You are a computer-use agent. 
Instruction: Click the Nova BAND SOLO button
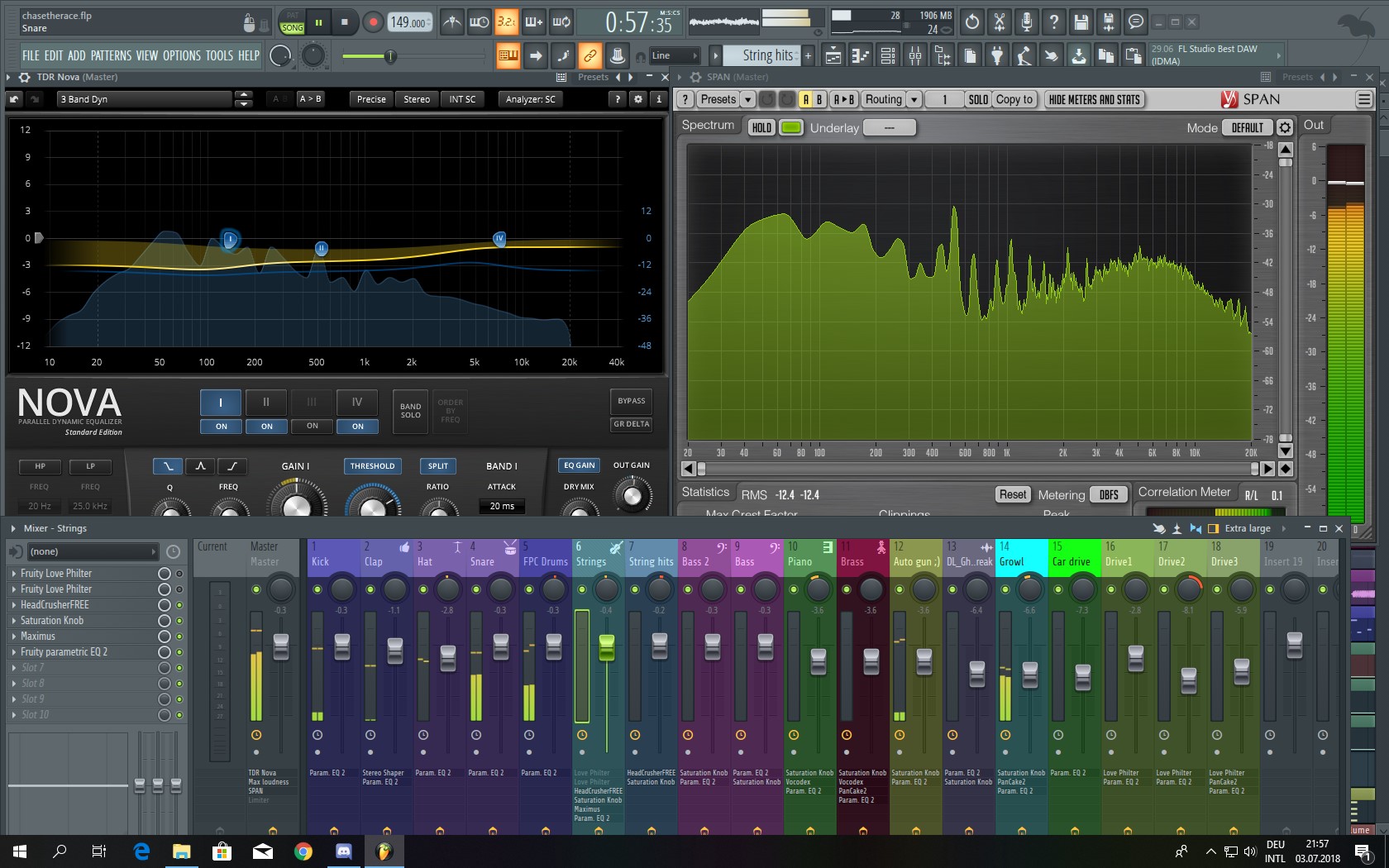pyautogui.click(x=411, y=411)
